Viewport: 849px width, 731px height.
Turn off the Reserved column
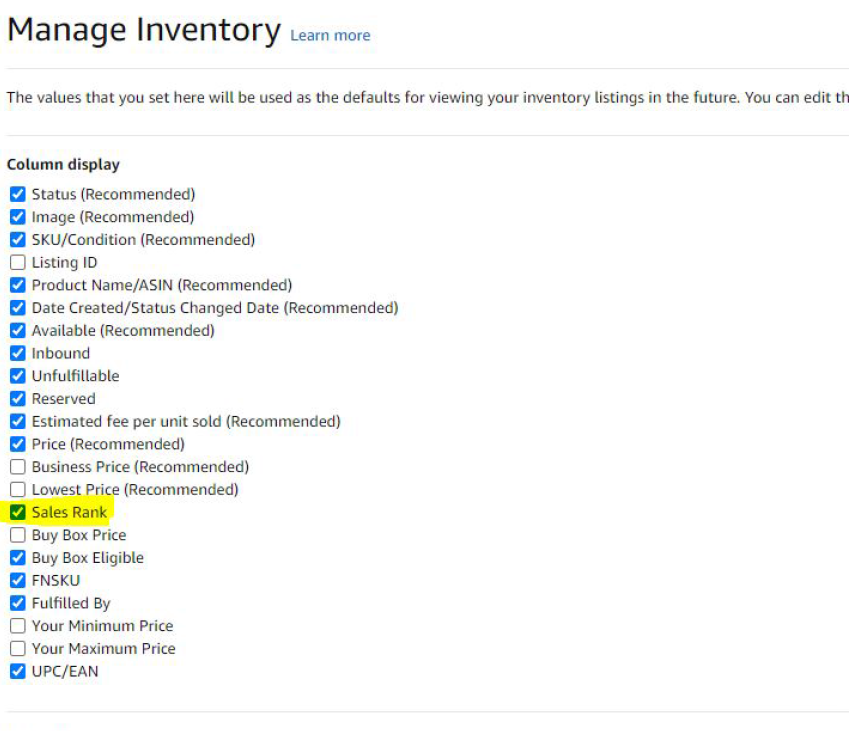pyautogui.click(x=17, y=399)
